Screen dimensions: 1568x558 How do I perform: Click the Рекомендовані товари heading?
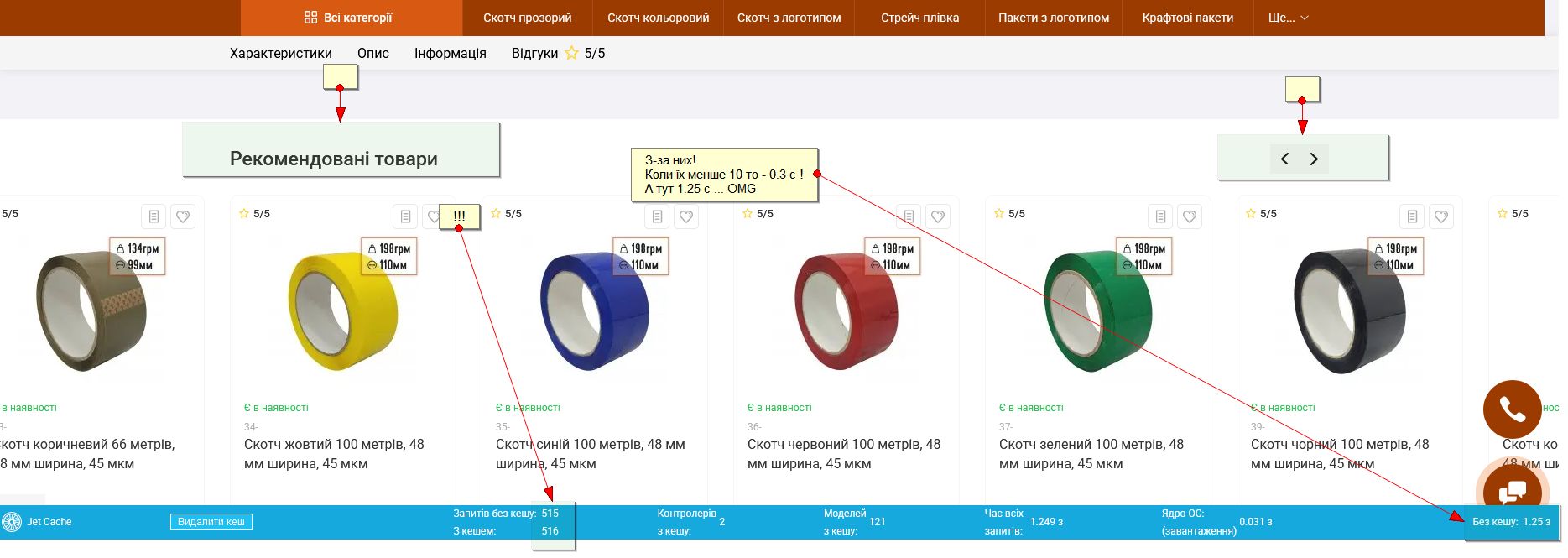coord(334,159)
